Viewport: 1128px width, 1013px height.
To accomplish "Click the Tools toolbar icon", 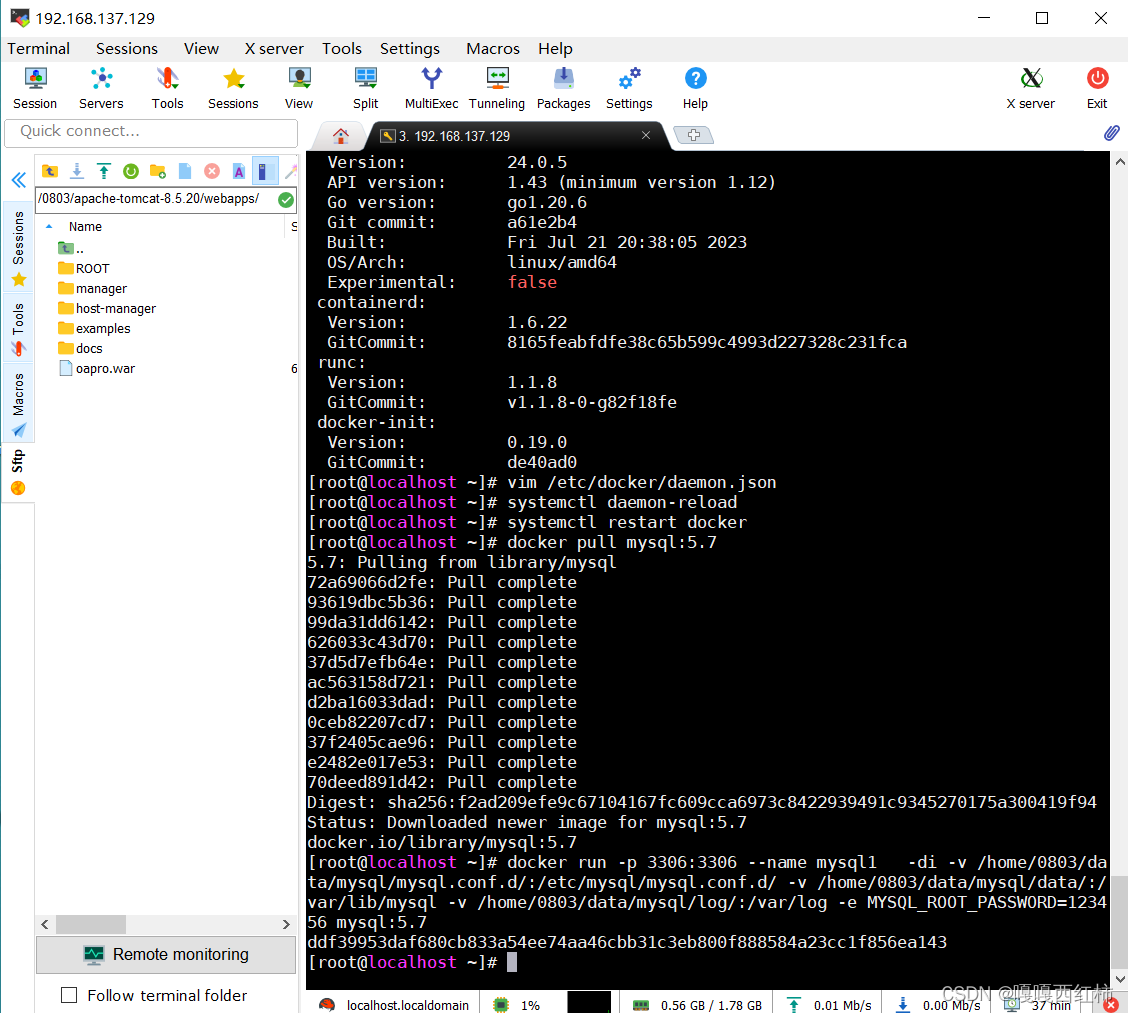I will 167,88.
